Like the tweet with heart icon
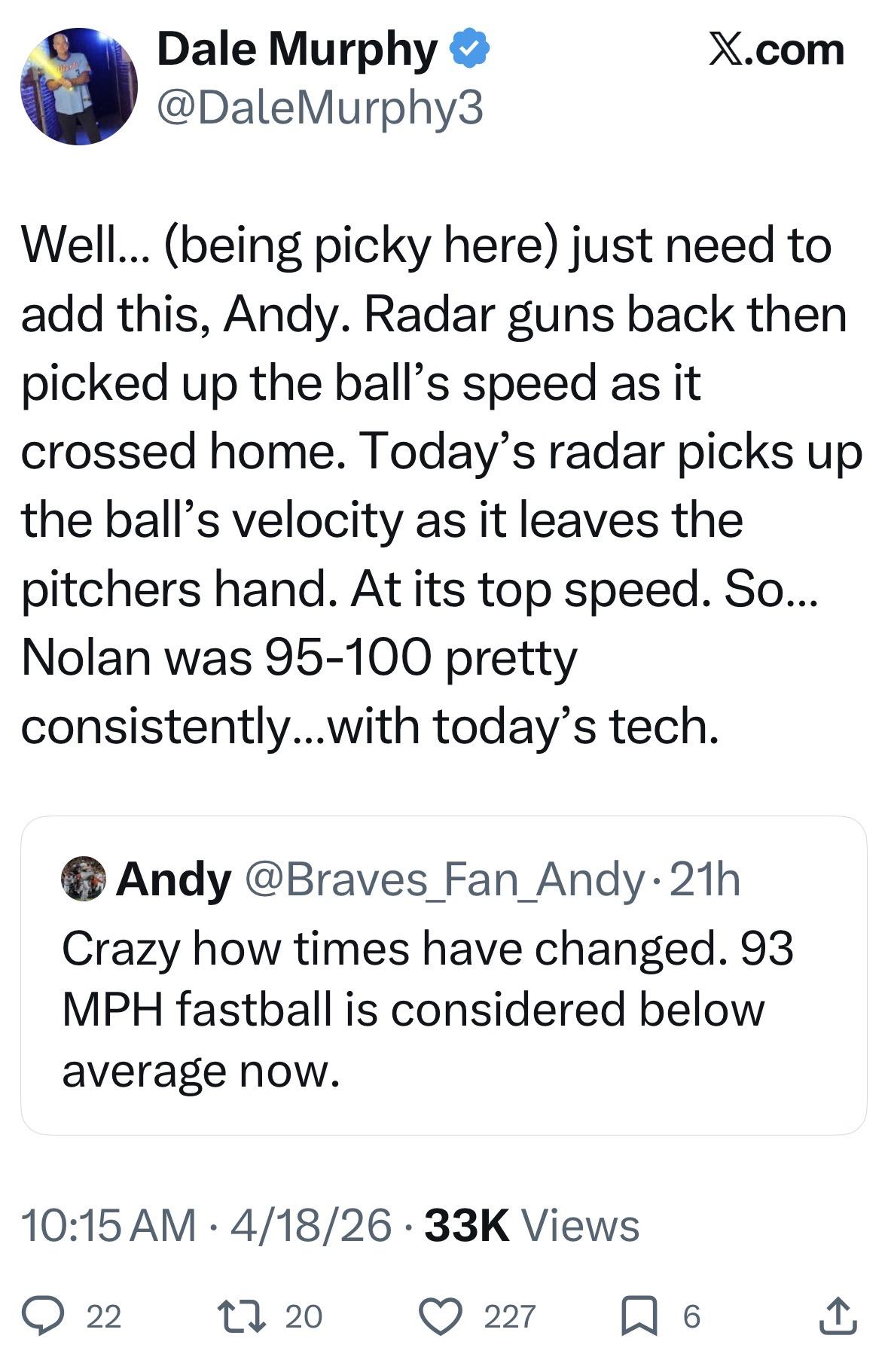 [441, 1316]
